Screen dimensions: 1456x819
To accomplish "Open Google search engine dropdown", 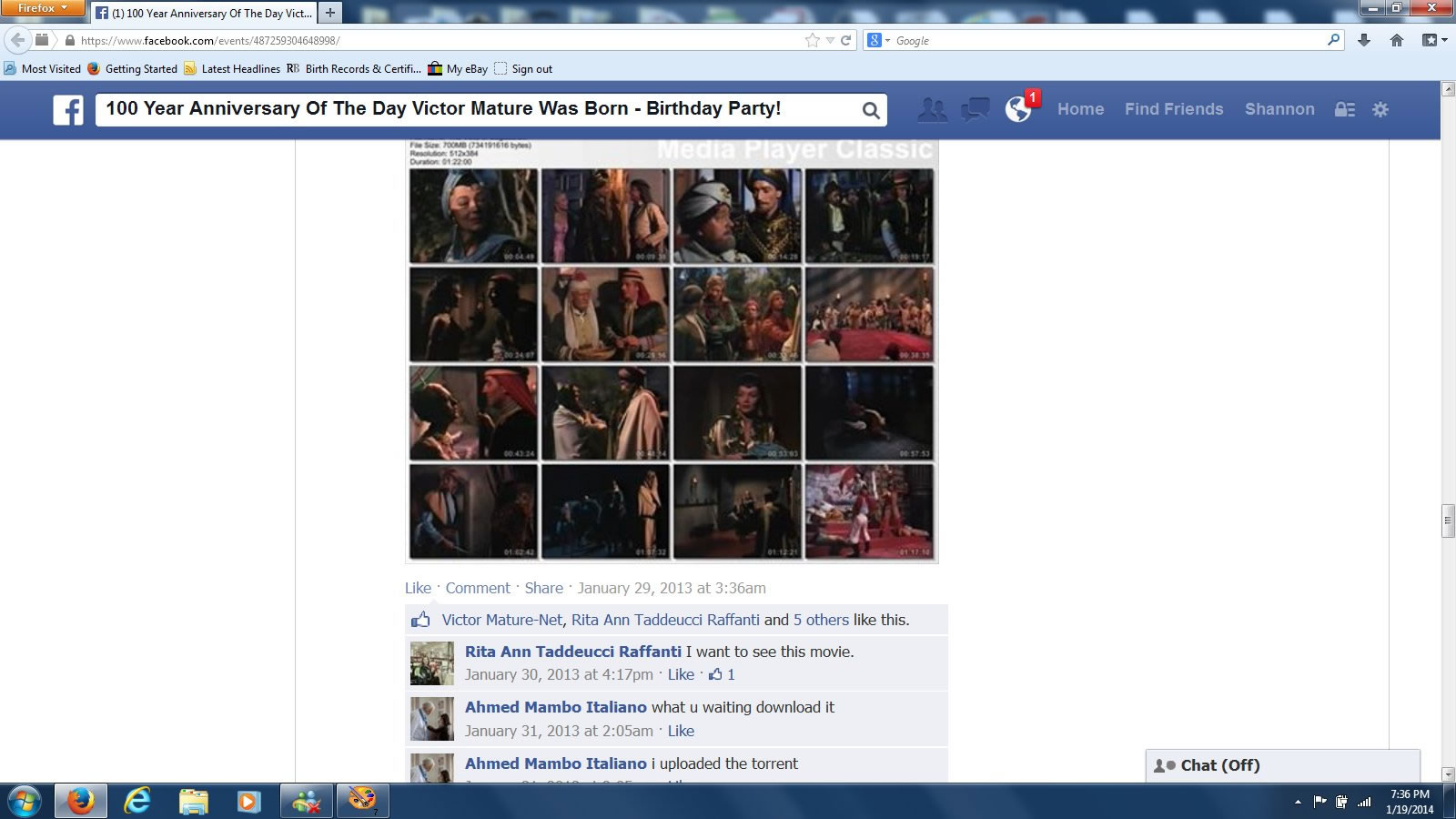I will click(x=879, y=40).
